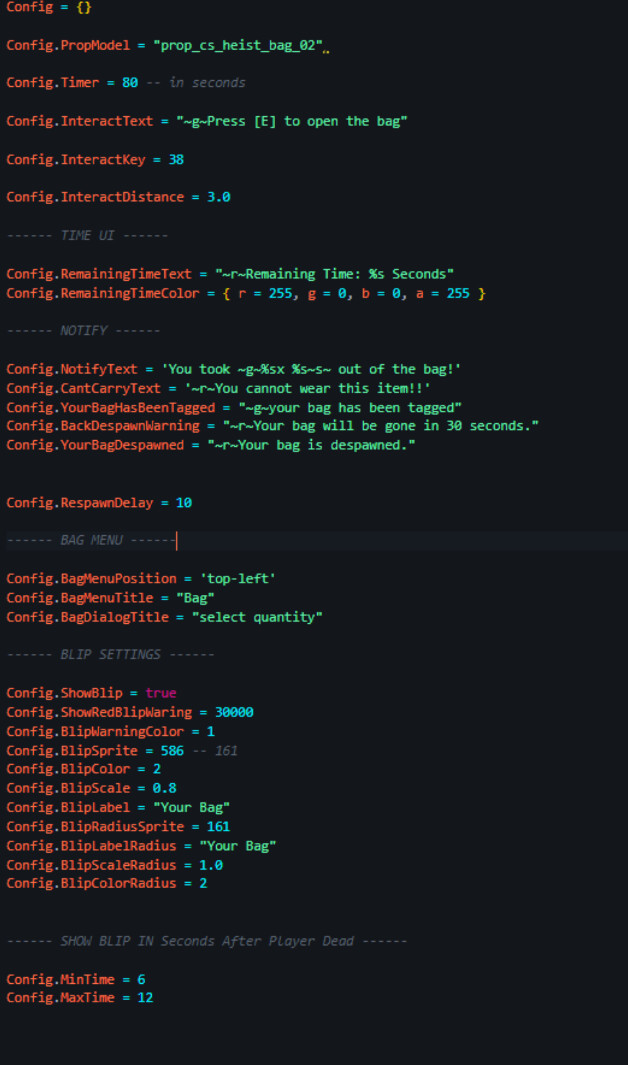Click the ShowRedBlipWaring value 30000
Image resolution: width=628 pixels, height=1065 pixels.
tap(234, 712)
